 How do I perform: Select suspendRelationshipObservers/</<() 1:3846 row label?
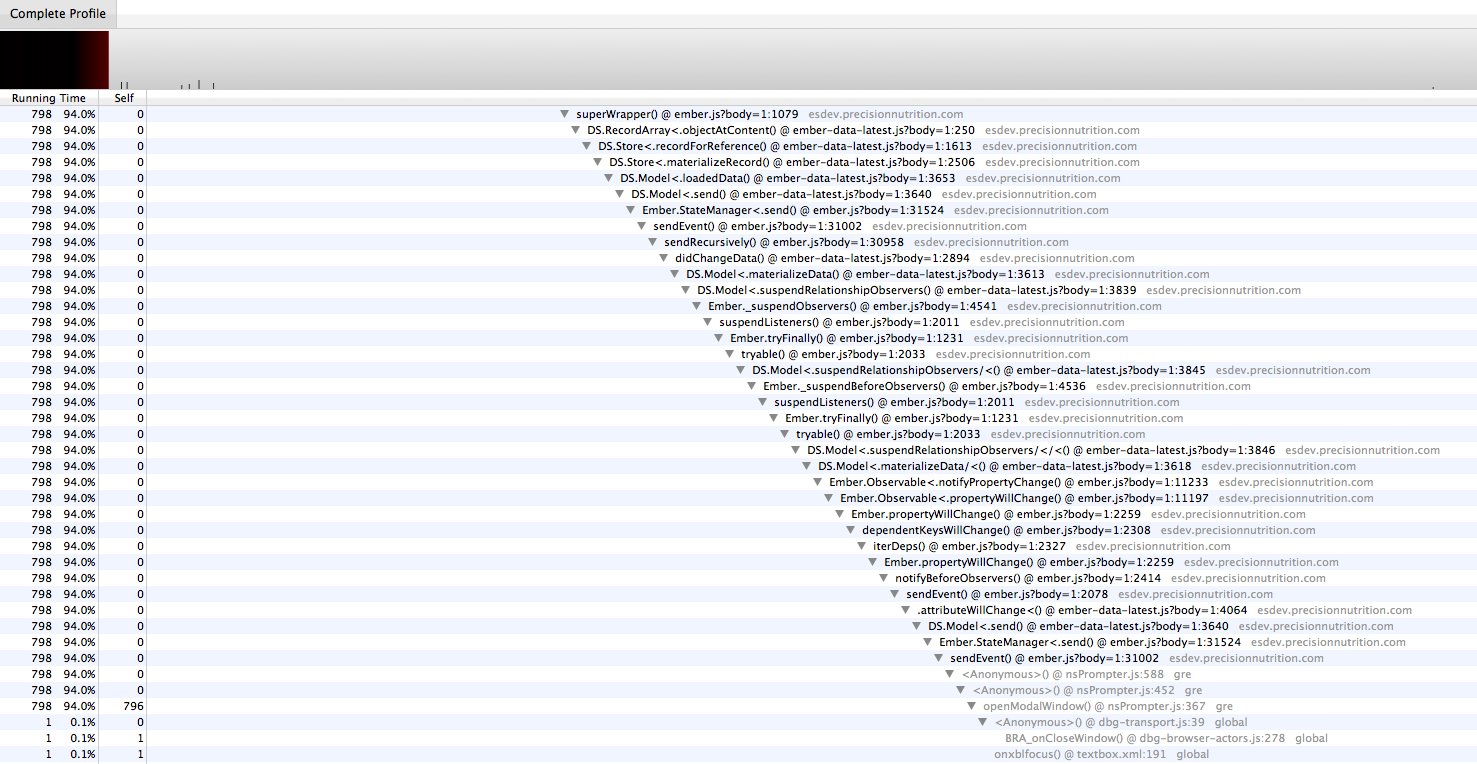point(1041,450)
